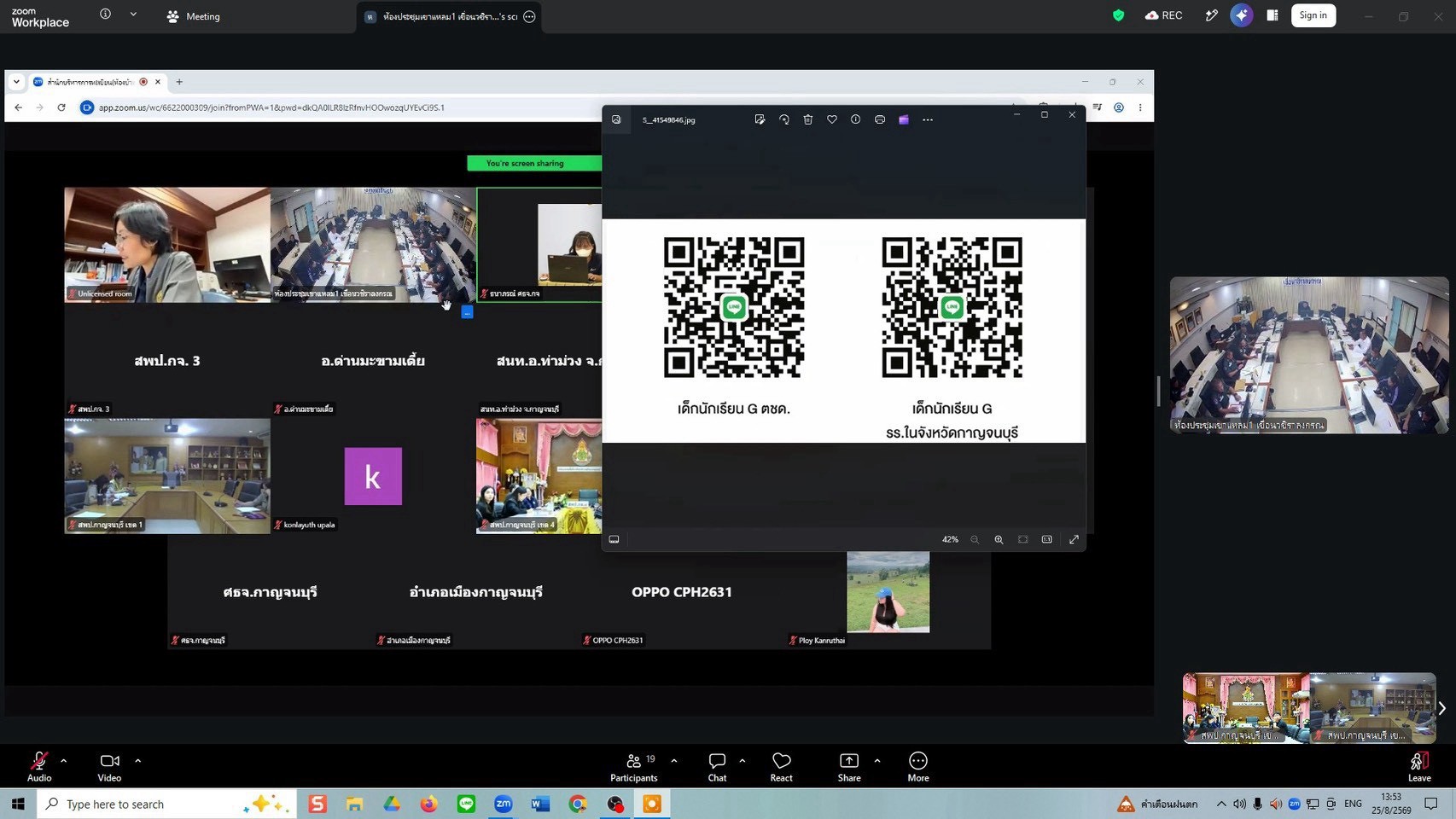Check the green encryption shield icon
The height and width of the screenshot is (819, 1456).
click(x=1118, y=15)
